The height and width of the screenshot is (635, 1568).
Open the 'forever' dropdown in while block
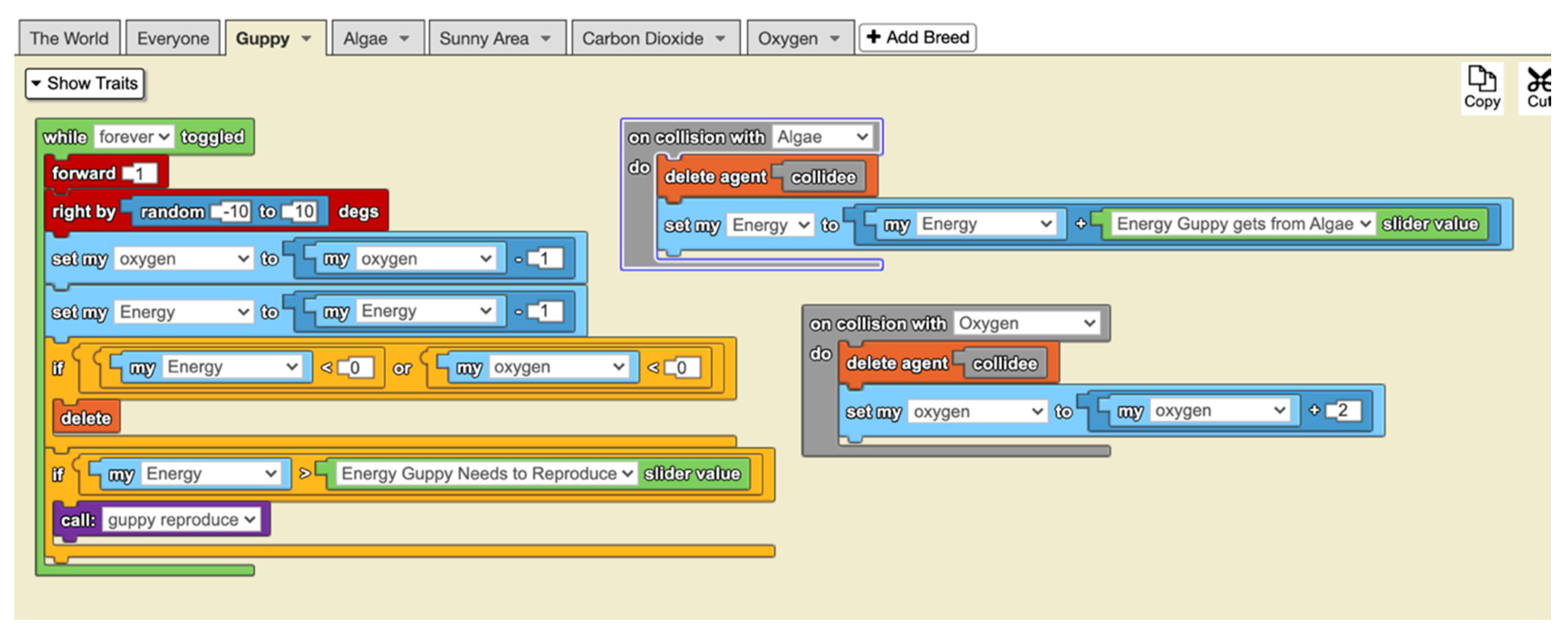click(x=134, y=137)
